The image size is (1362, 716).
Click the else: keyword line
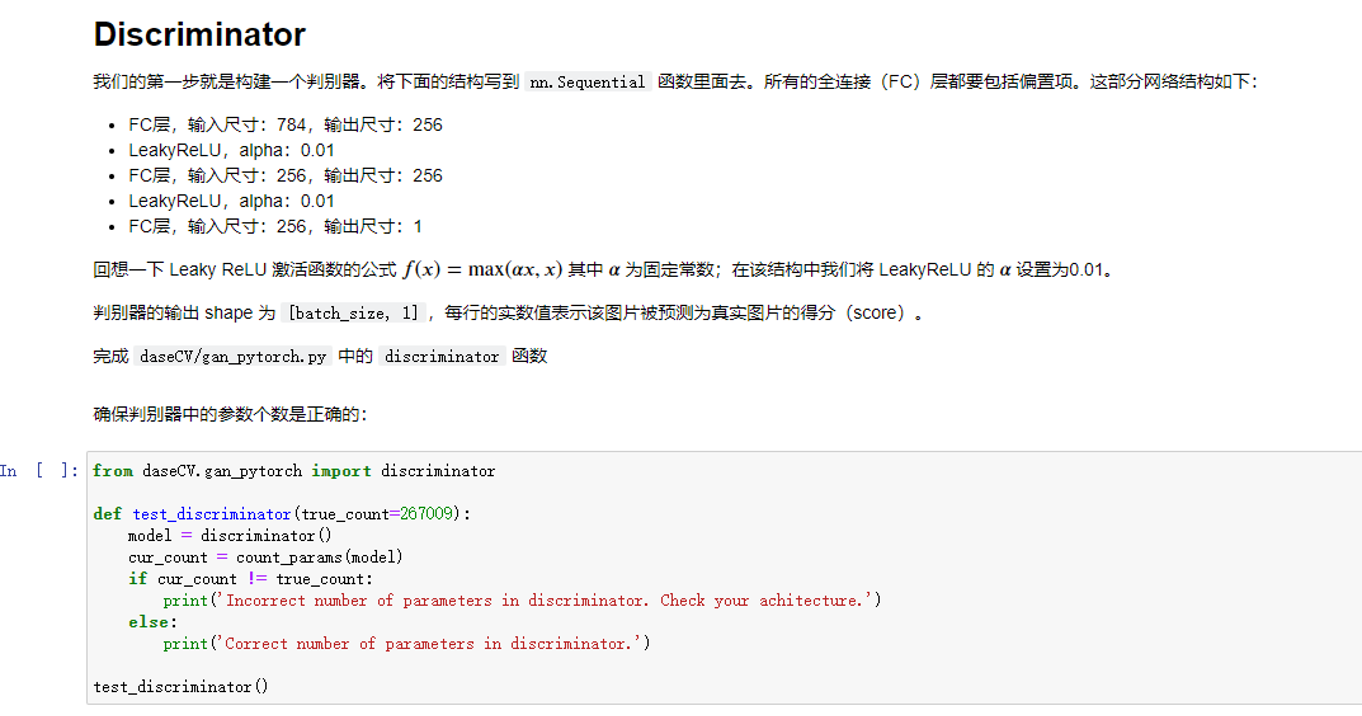point(148,622)
